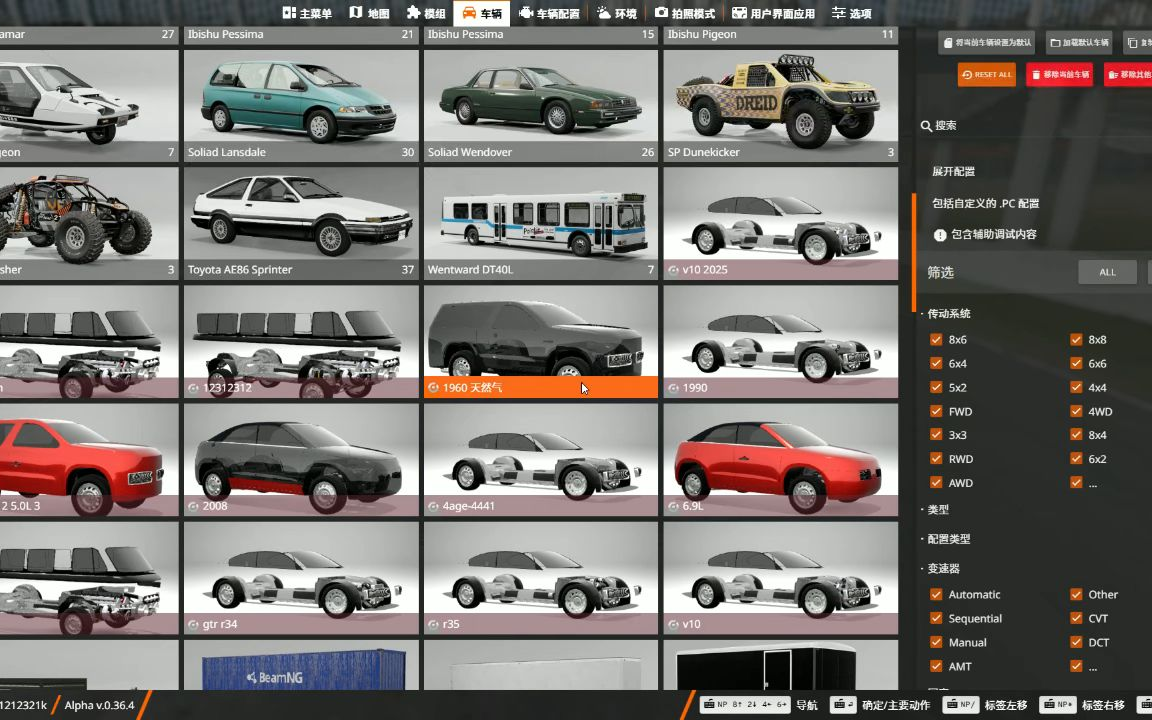Image resolution: width=1152 pixels, height=720 pixels.
Task: Open the 选项 options tab
Action: tap(852, 12)
